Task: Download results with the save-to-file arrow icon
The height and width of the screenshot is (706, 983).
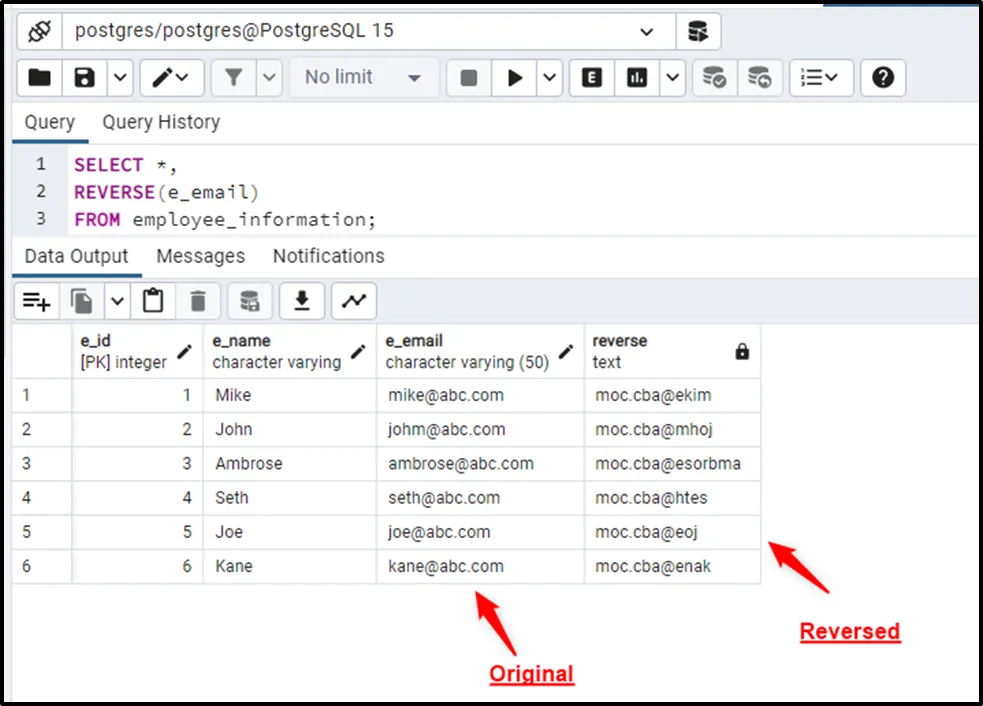Action: 301,300
